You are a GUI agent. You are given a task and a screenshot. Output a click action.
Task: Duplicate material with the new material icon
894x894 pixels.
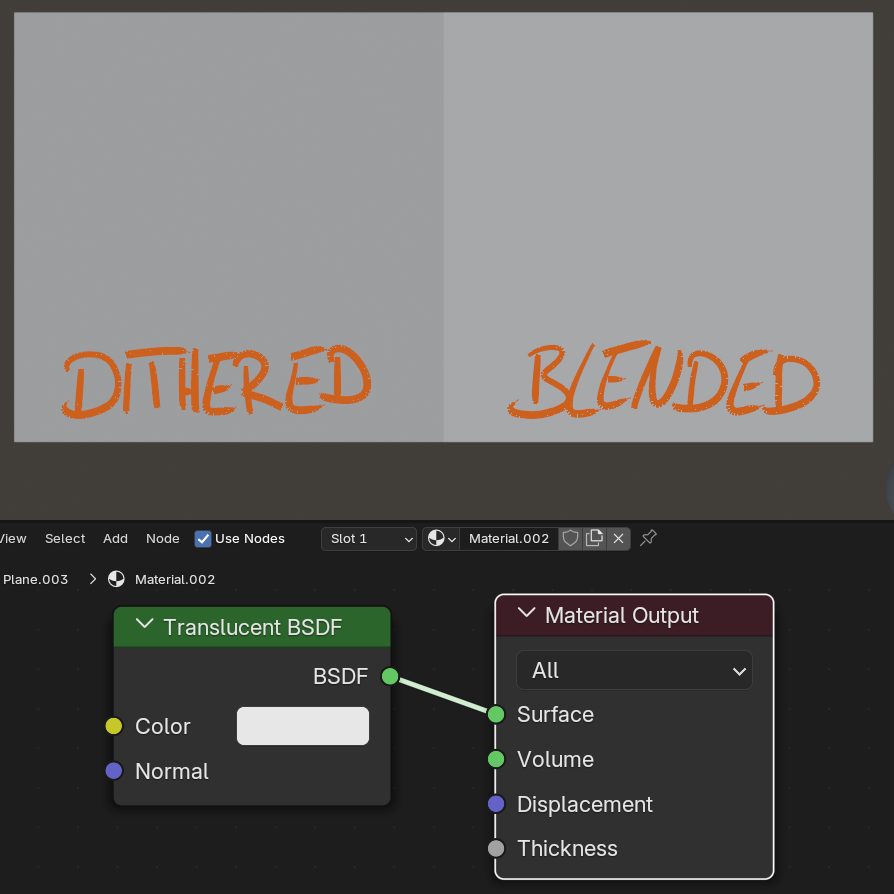click(594, 539)
